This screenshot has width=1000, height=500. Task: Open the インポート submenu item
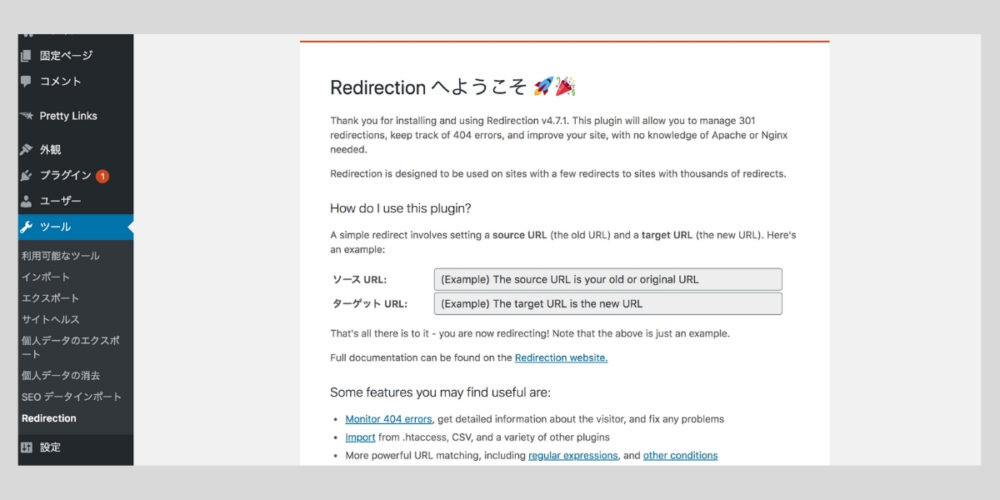[x=46, y=277]
